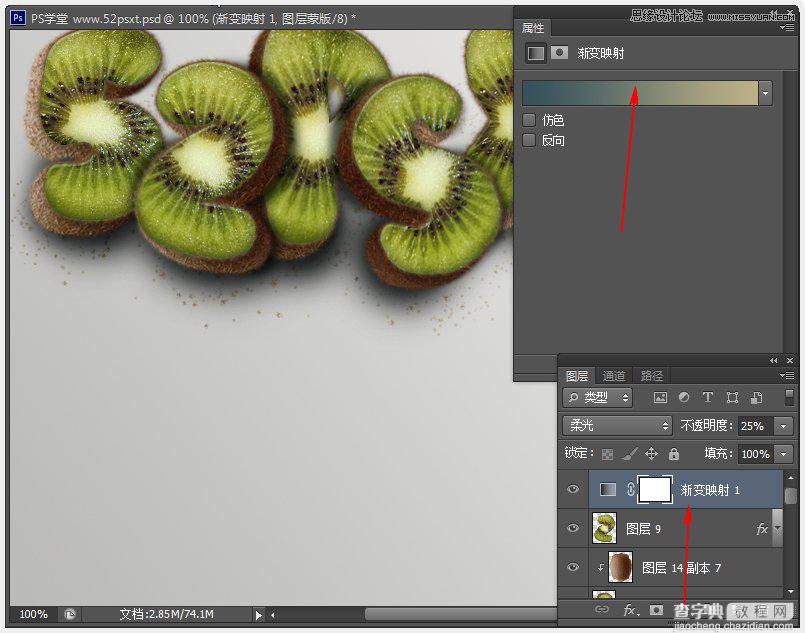Click layers list scroll up arrow
Screen dimensions: 805x633
pyautogui.click(x=790, y=478)
